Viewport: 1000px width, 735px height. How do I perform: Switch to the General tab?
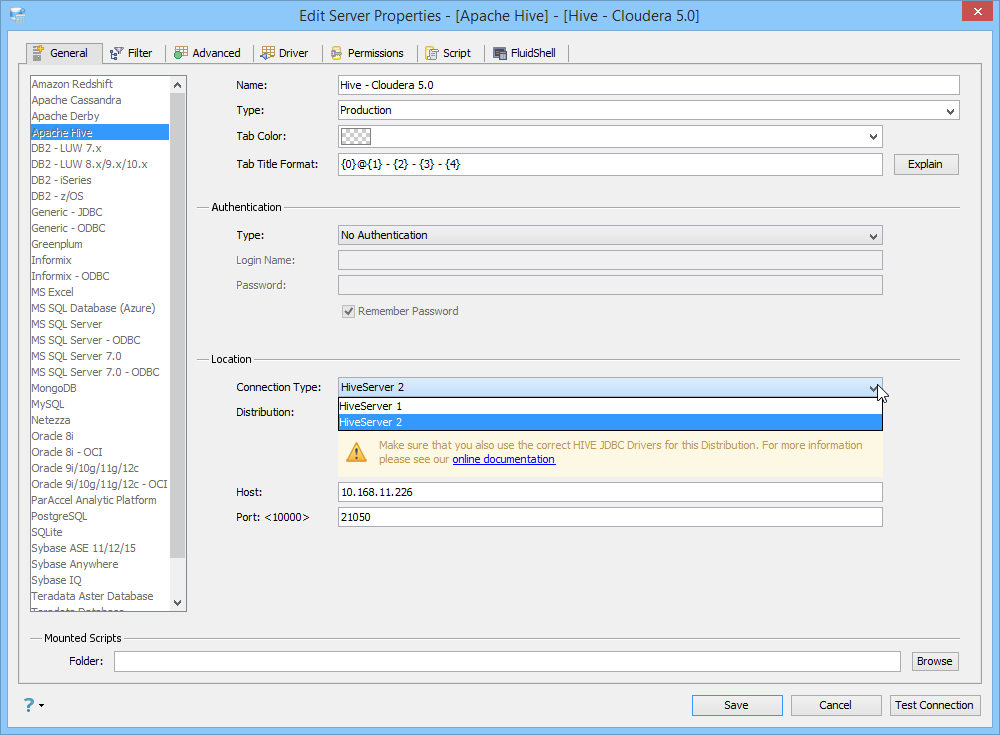64,53
